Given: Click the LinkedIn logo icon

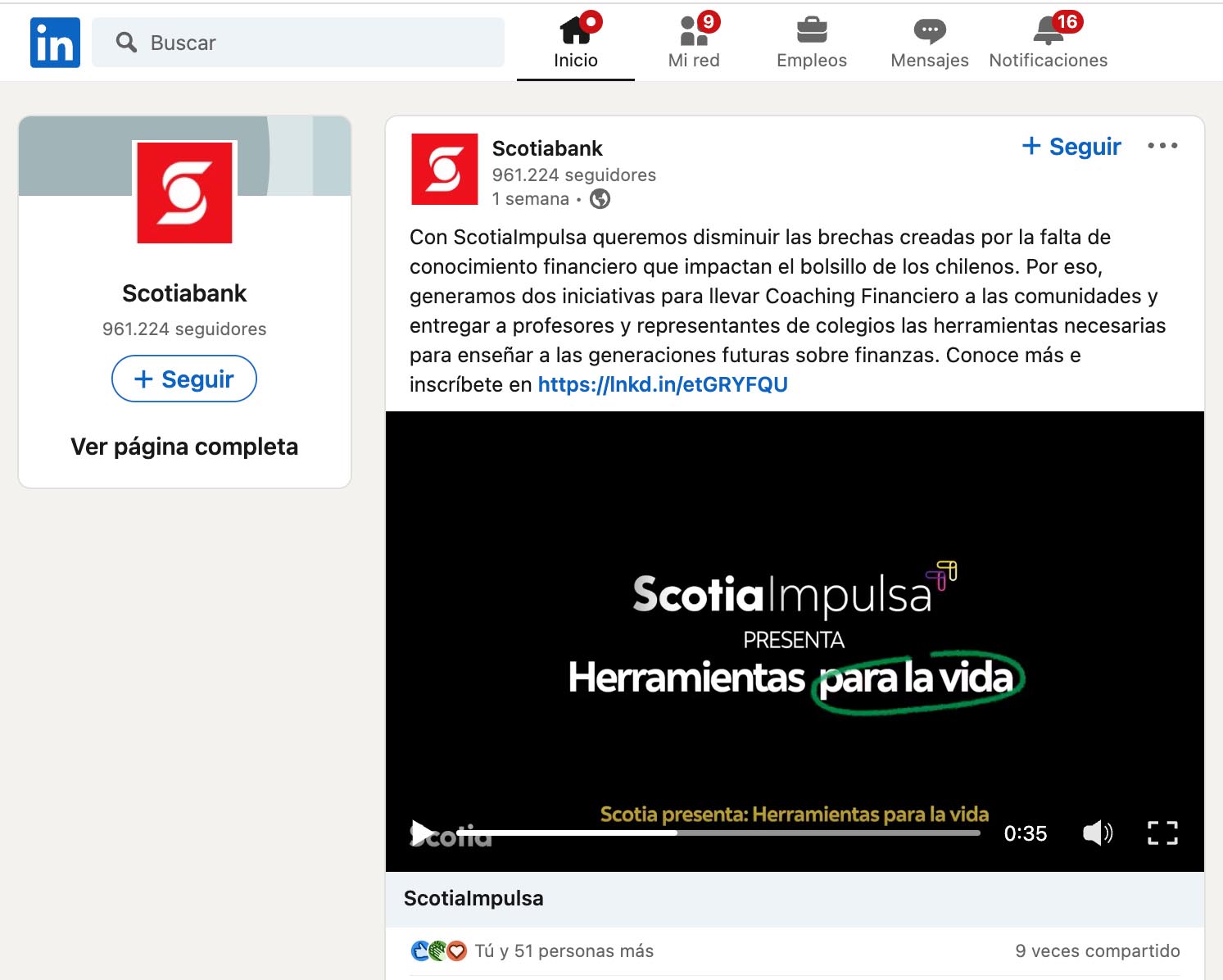Looking at the screenshot, I should coord(55,43).
